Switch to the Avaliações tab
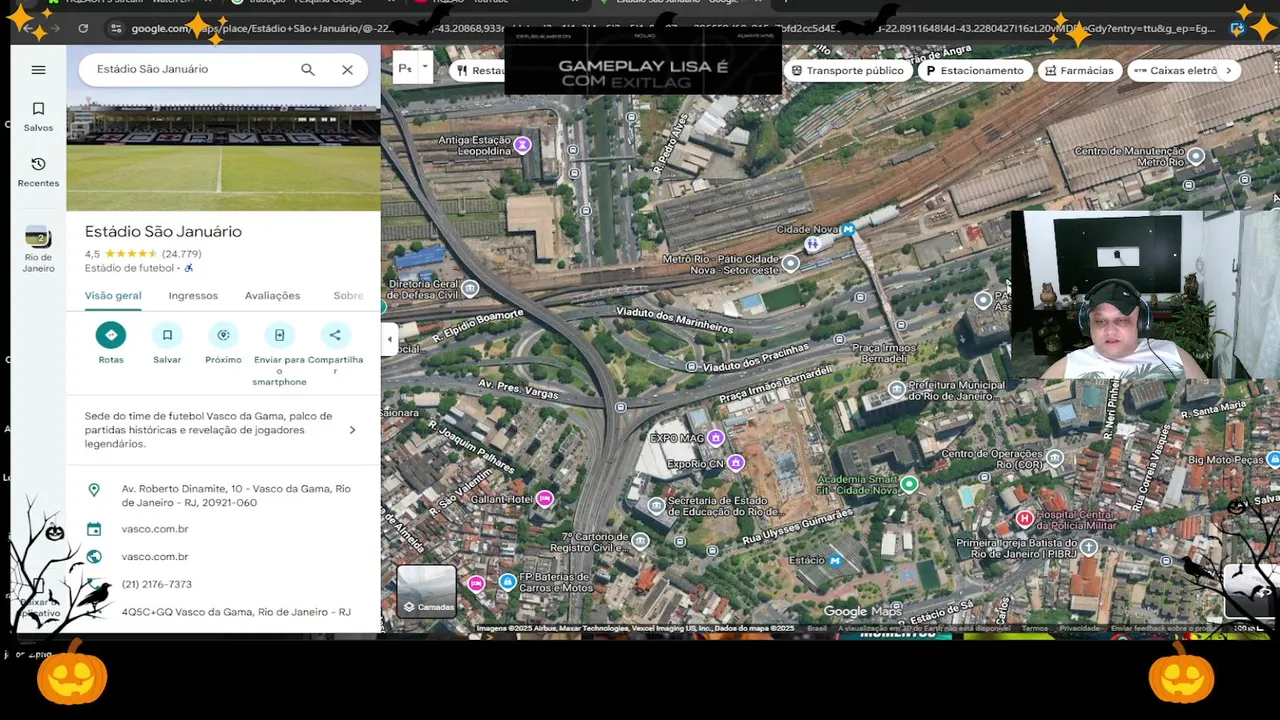The image size is (1280, 720). click(272, 296)
